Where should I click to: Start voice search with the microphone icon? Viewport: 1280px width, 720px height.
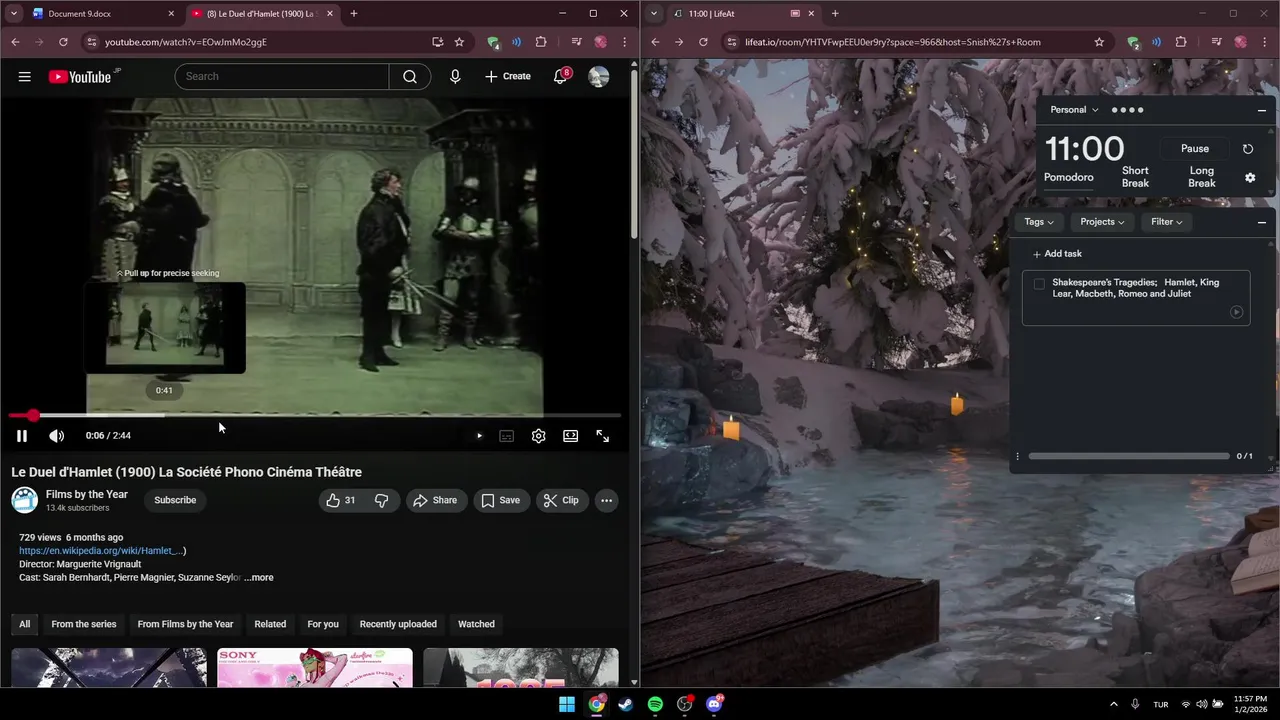[x=455, y=76]
